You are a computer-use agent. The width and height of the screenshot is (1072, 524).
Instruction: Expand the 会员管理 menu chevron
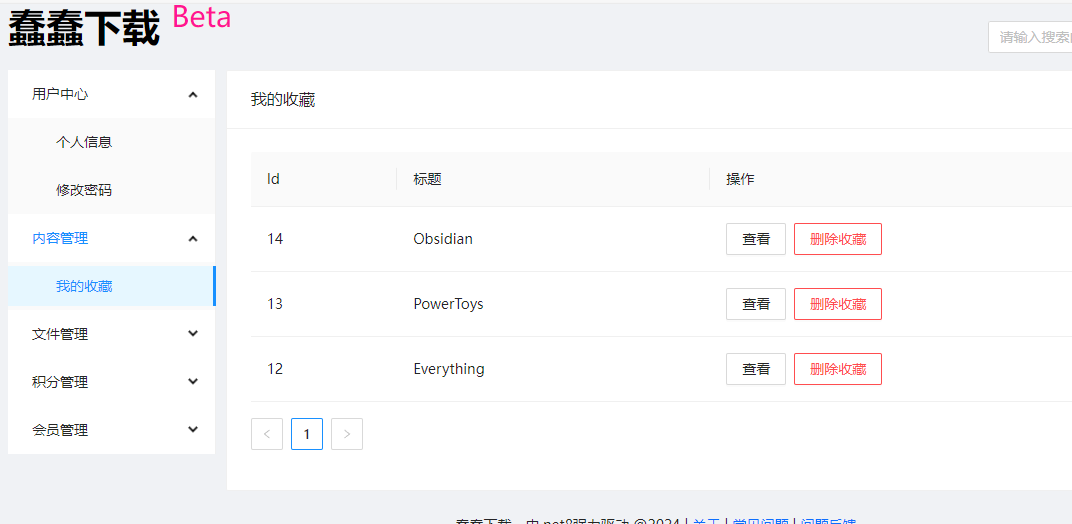tap(193, 430)
